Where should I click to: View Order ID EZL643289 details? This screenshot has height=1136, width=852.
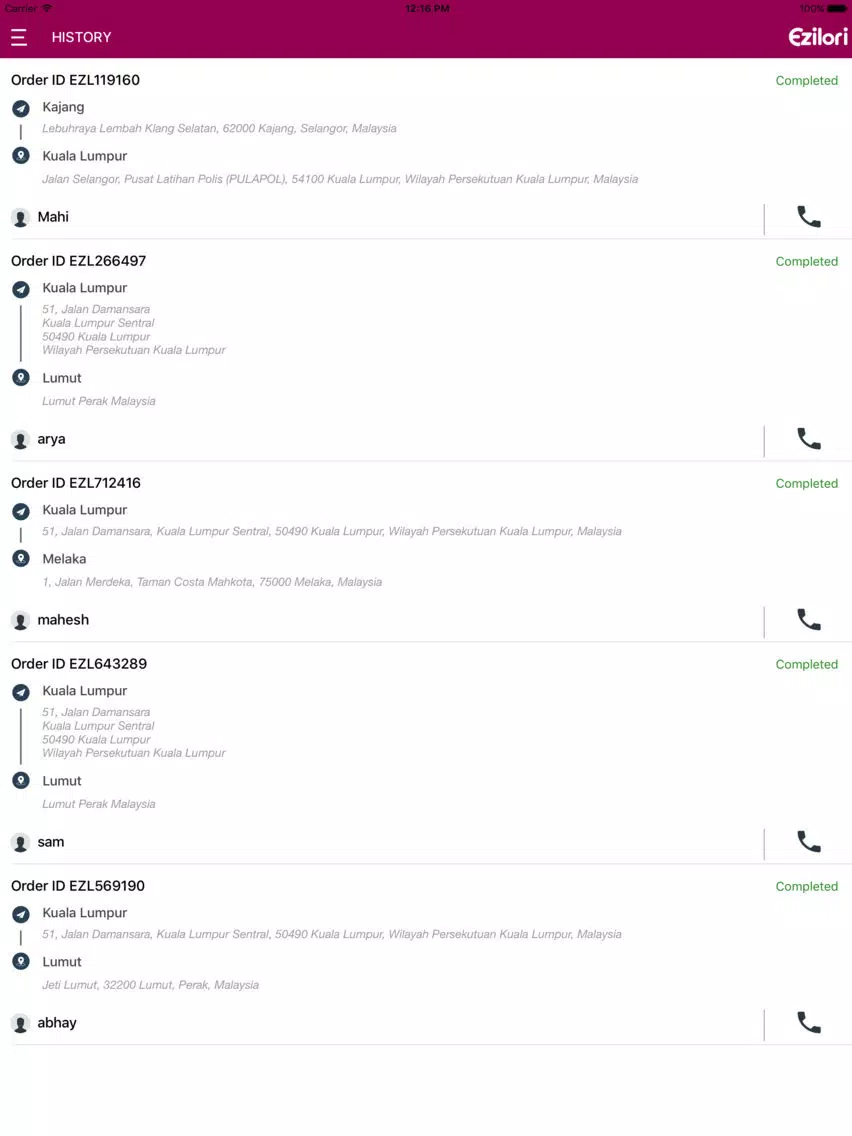(79, 664)
